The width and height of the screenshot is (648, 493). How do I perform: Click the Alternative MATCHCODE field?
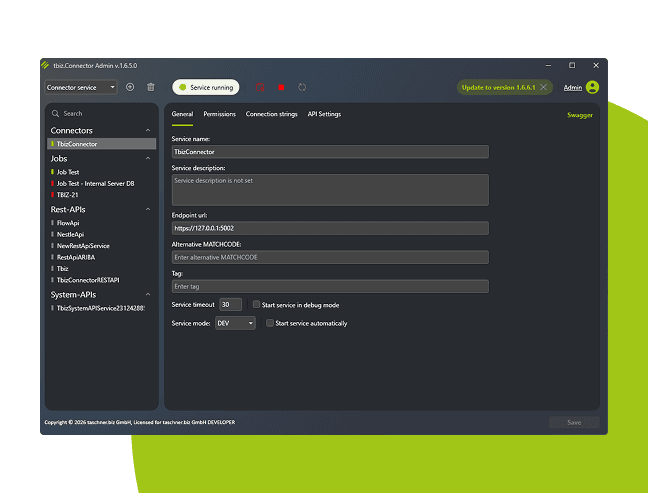(x=330, y=257)
